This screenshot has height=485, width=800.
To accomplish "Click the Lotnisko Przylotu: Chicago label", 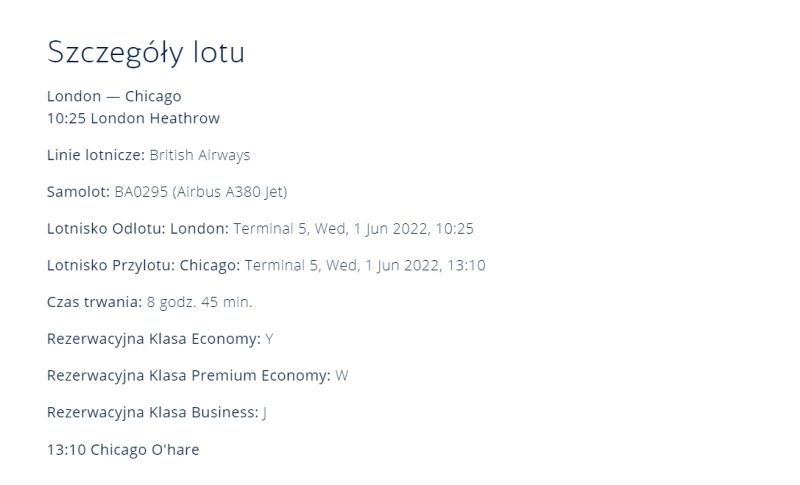I will point(143,266).
